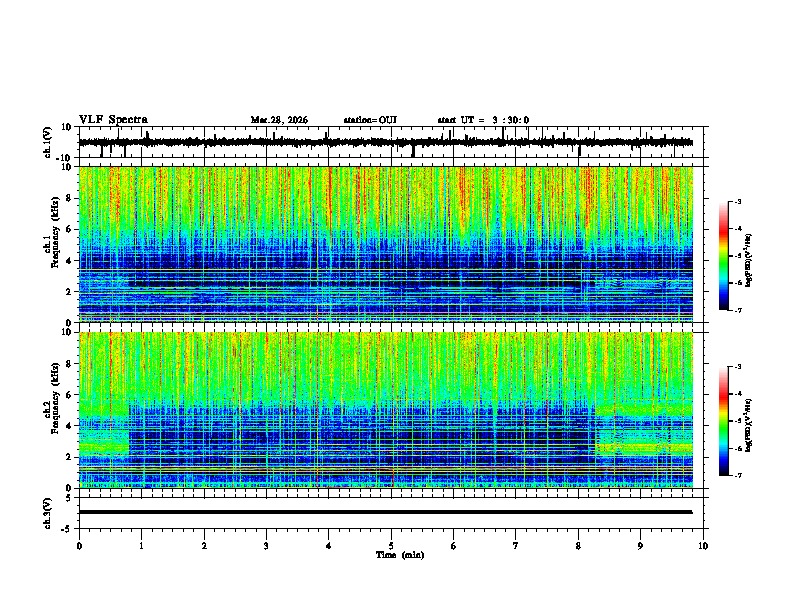Click the "6" tick on the time axis

click(x=454, y=546)
